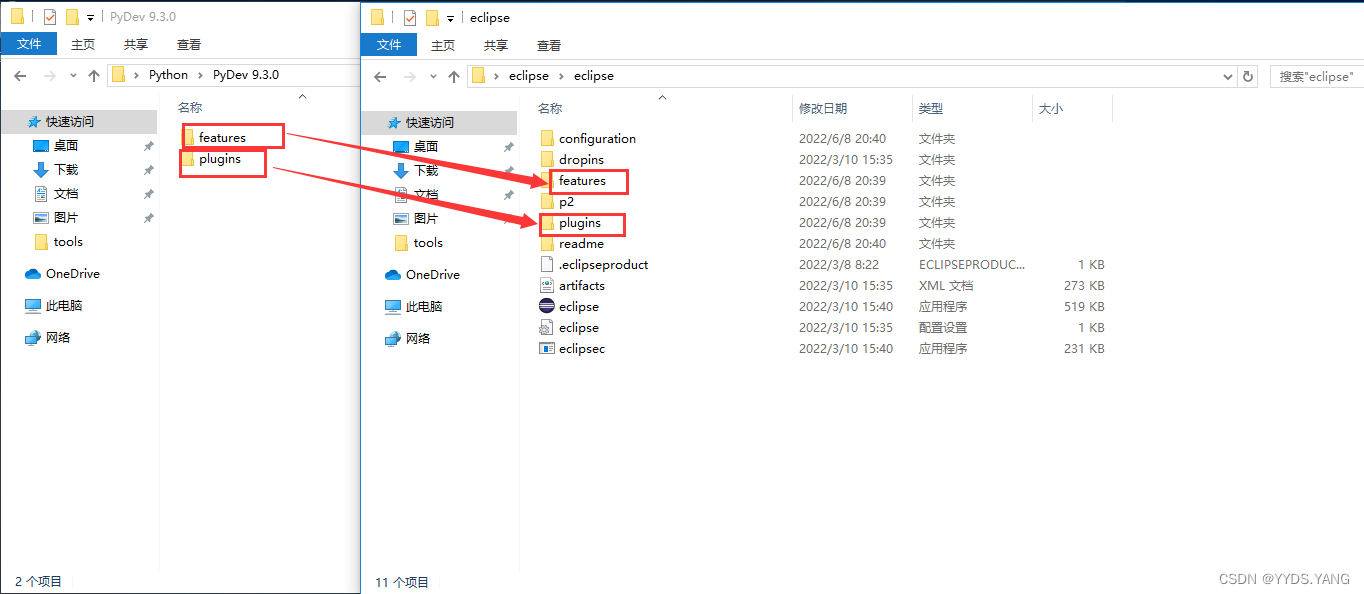Open 网络 in PyDev window sidebar
Viewport: 1364px width, 594px height.
pyautogui.click(x=60, y=337)
